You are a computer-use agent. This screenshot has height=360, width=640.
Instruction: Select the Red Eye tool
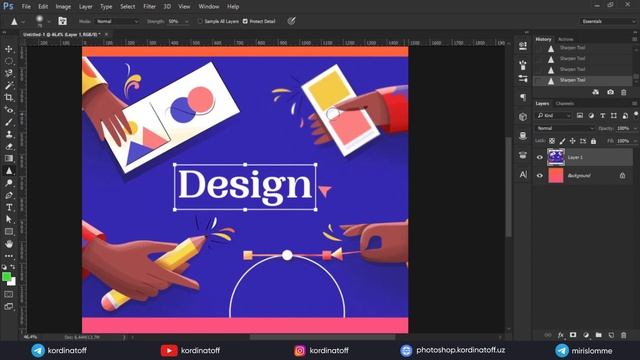(x=9, y=110)
